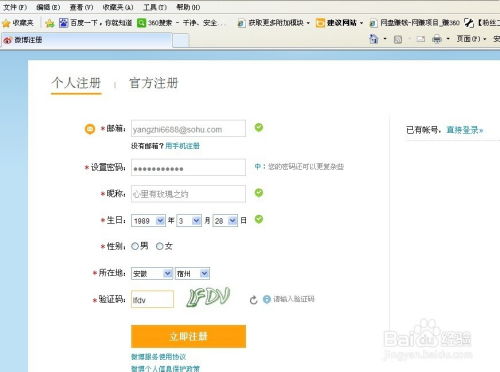Click the IFDV captcha image
Viewport: 500px width, 372px height.
pyautogui.click(x=208, y=297)
